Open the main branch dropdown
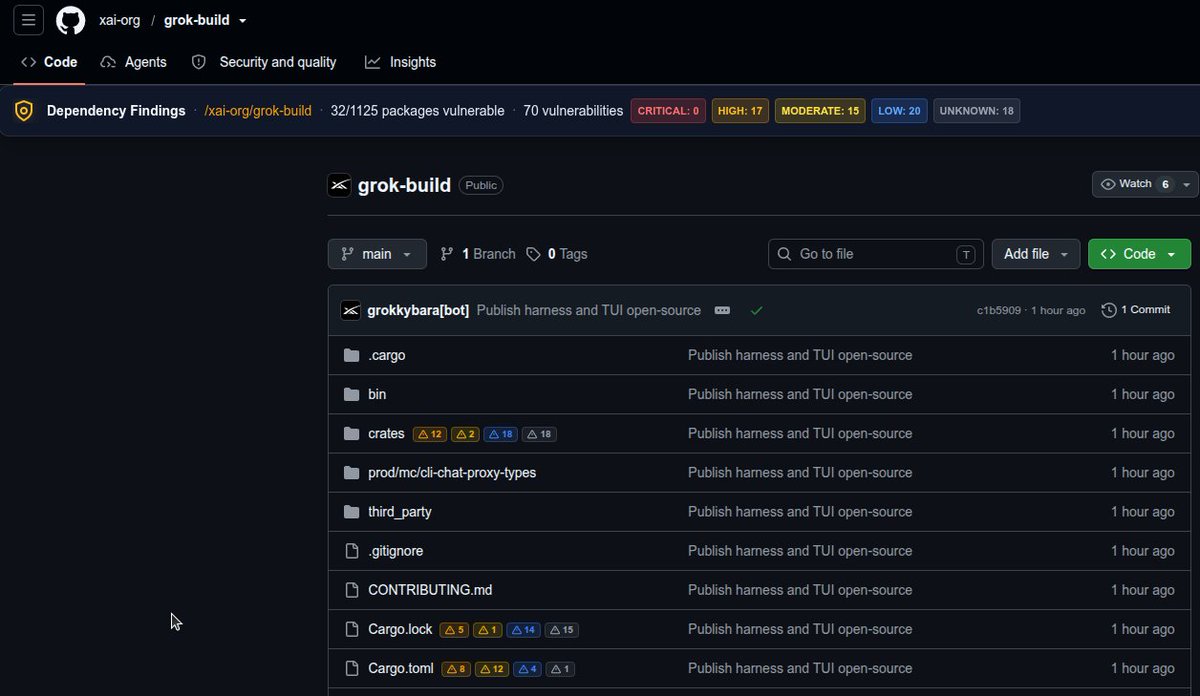Image resolution: width=1200 pixels, height=696 pixels. 377,254
